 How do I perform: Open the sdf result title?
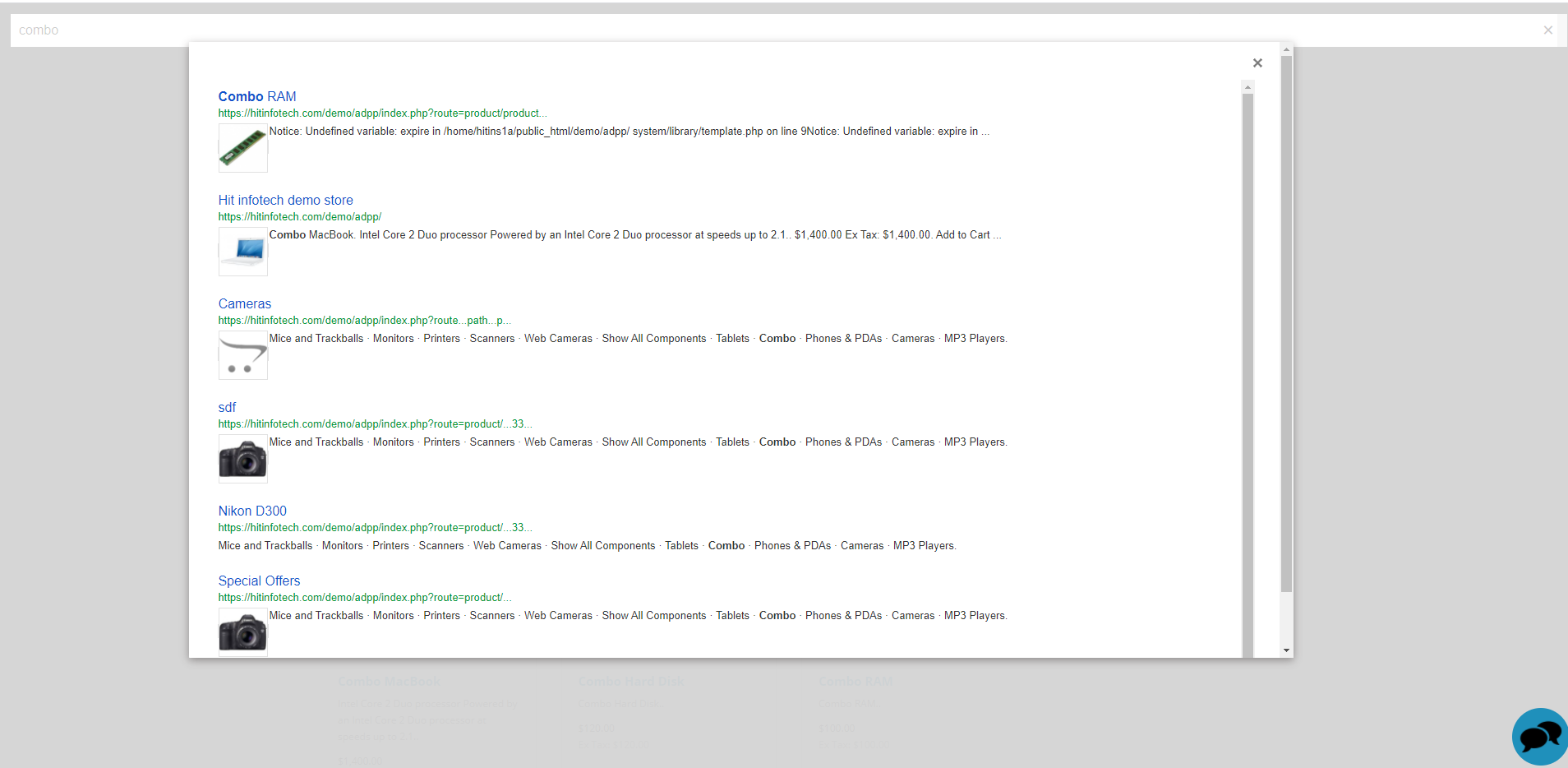(227, 407)
